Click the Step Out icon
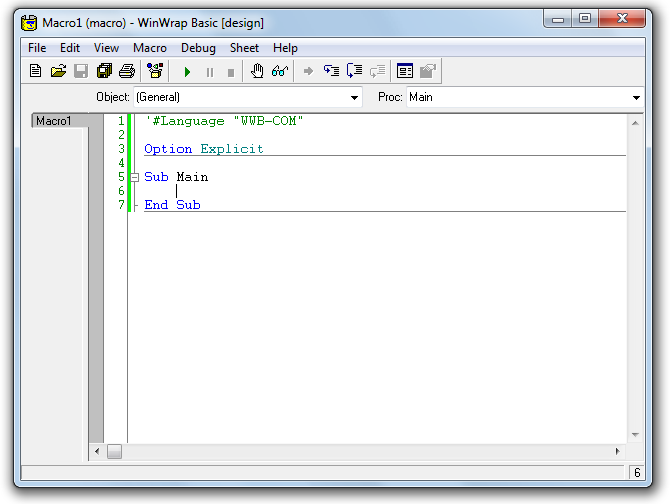The width and height of the screenshot is (670, 504). 377,71
